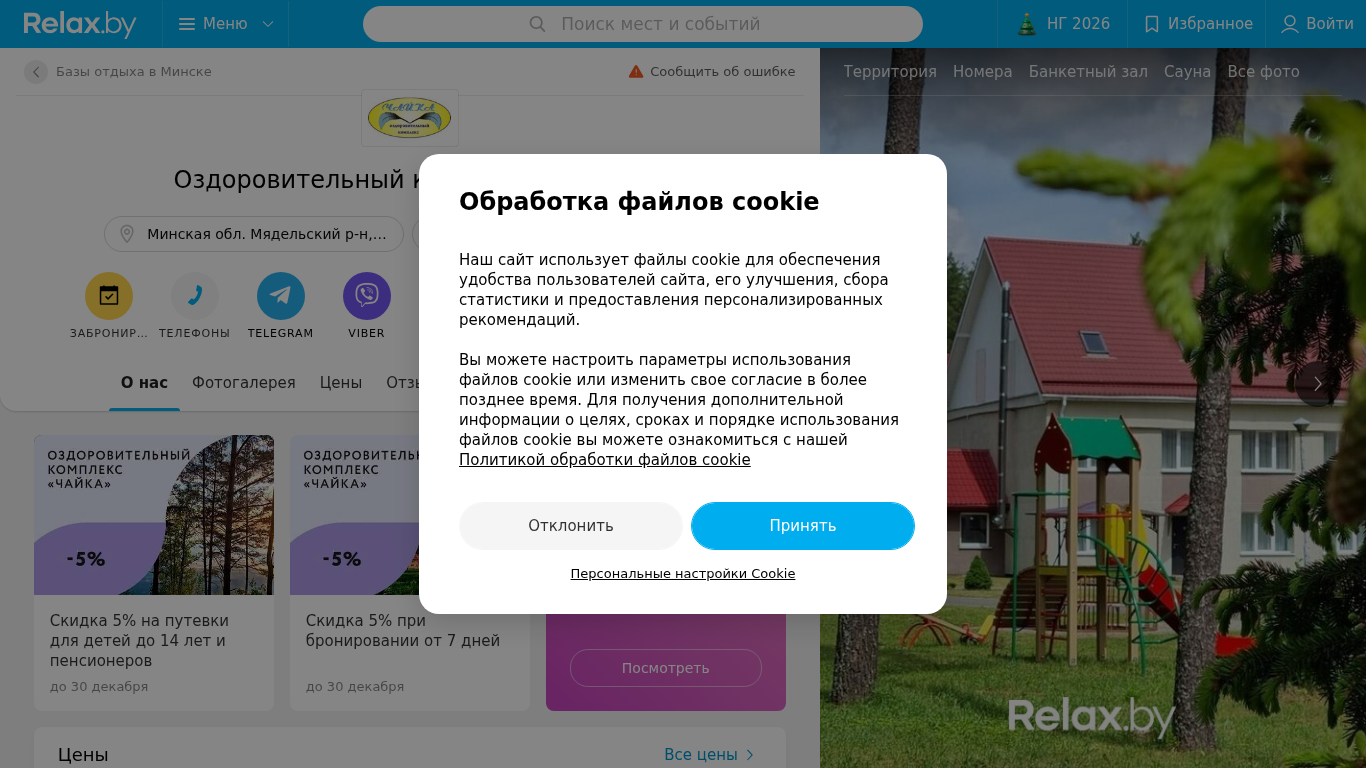Click the НГ 2026 Christmas tree icon
Screen dimensions: 1366x768
tap(1027, 24)
